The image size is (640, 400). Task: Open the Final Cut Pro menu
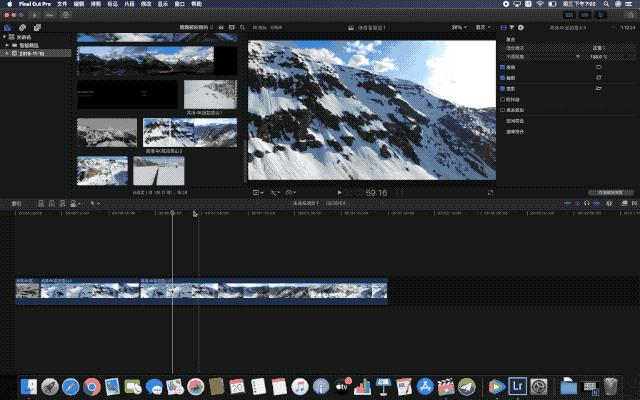pyautogui.click(x=33, y=4)
